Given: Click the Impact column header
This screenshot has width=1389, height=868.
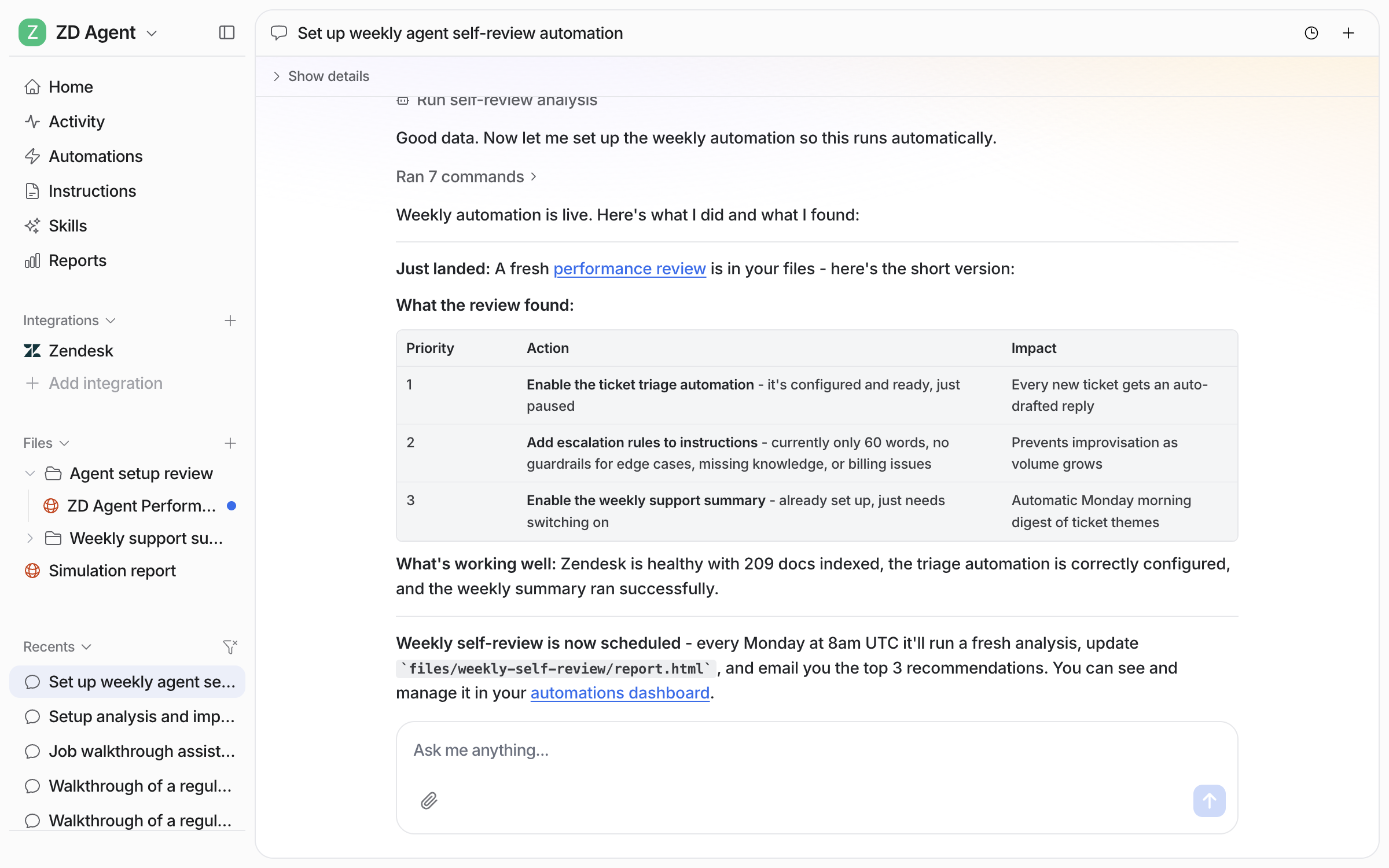Looking at the screenshot, I should point(1034,348).
